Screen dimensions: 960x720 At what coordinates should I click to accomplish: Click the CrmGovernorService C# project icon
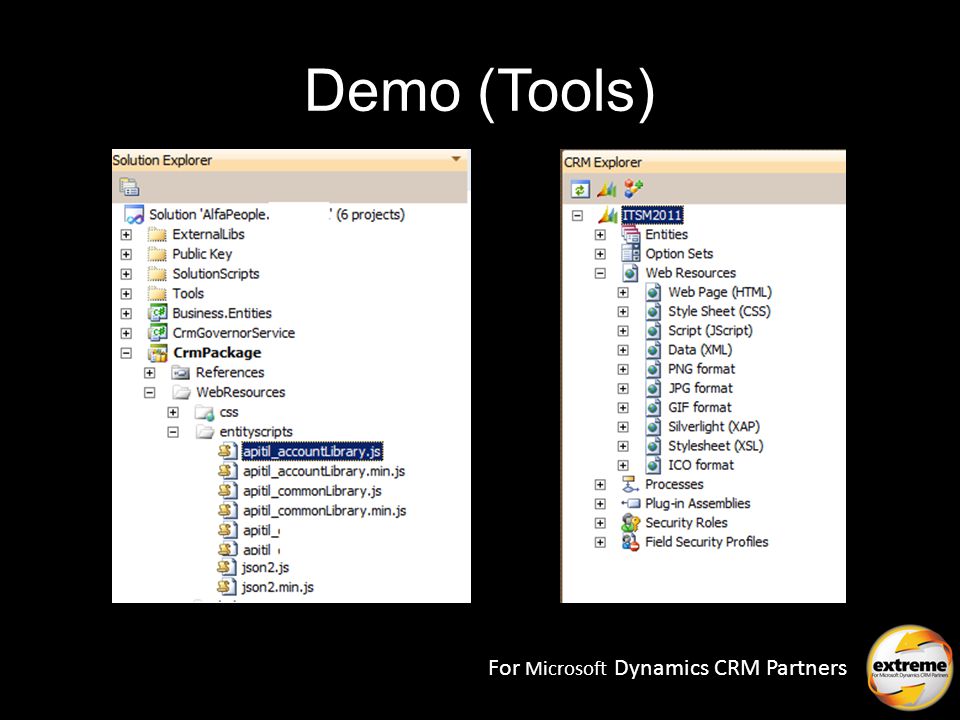(157, 333)
